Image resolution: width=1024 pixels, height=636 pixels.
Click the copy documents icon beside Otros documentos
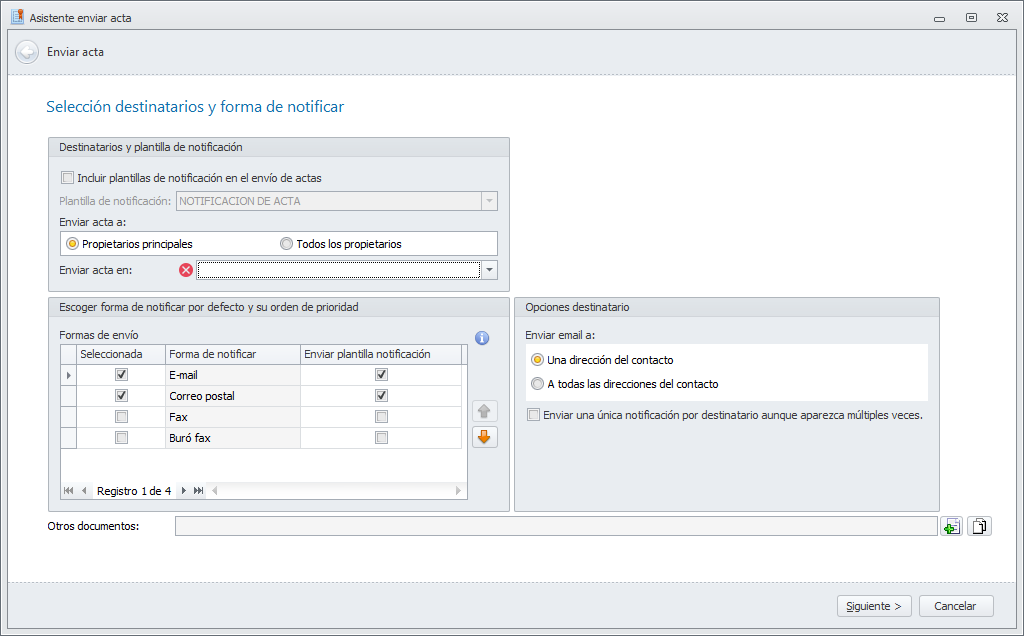980,526
